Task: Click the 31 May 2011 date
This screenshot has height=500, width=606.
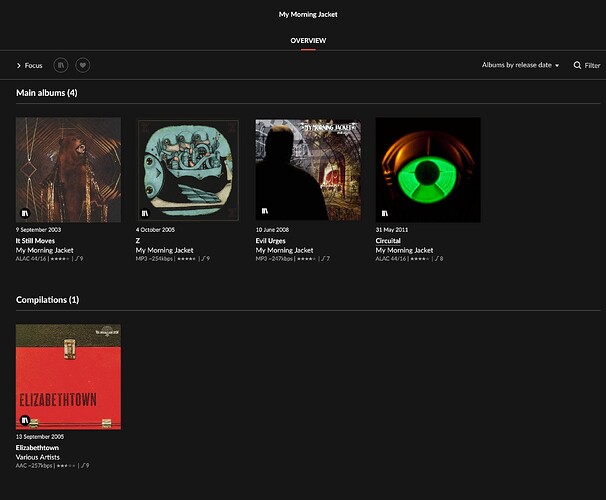Action: tap(392, 230)
